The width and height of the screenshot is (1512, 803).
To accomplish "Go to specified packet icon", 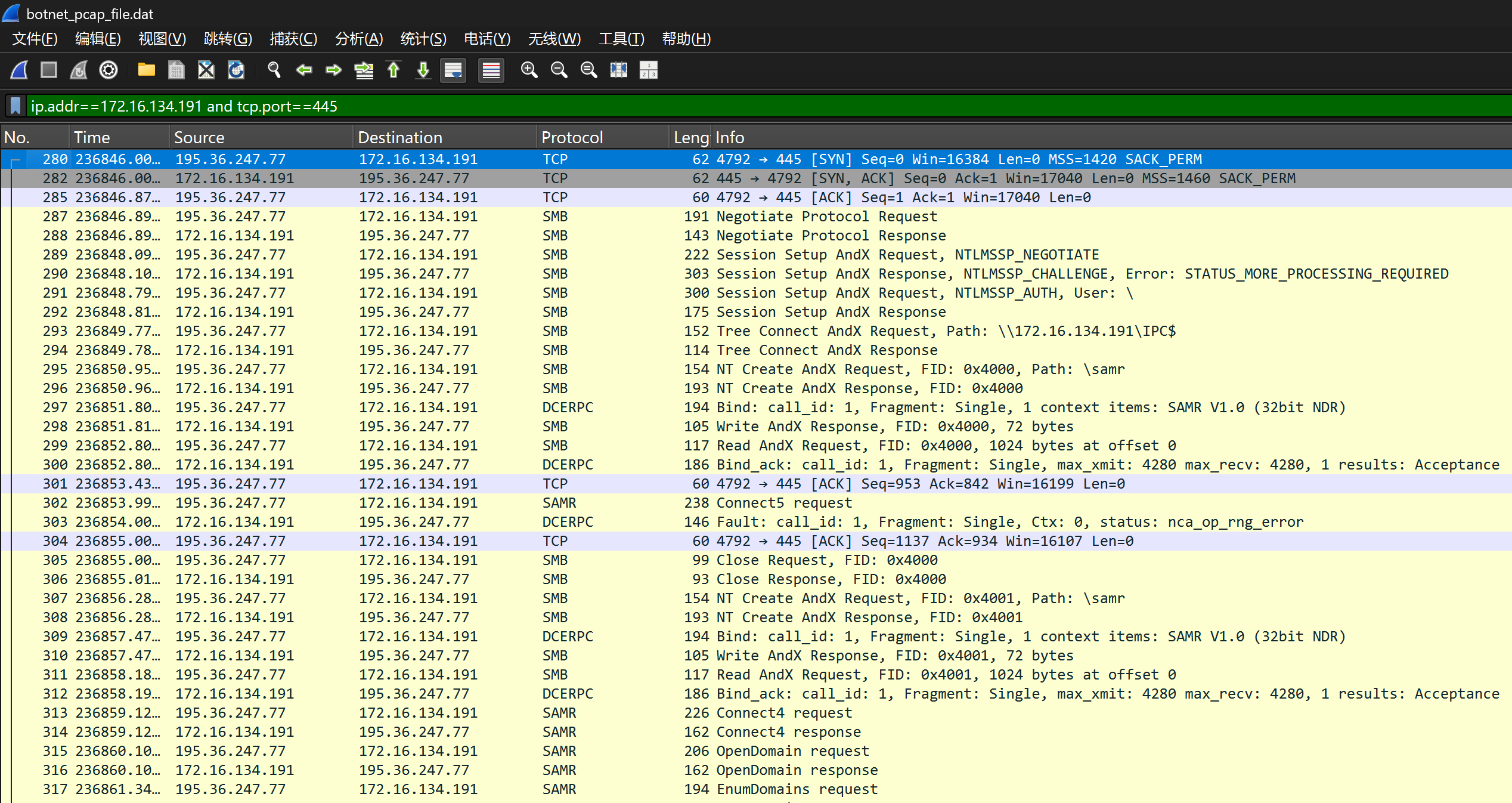I will [x=364, y=70].
